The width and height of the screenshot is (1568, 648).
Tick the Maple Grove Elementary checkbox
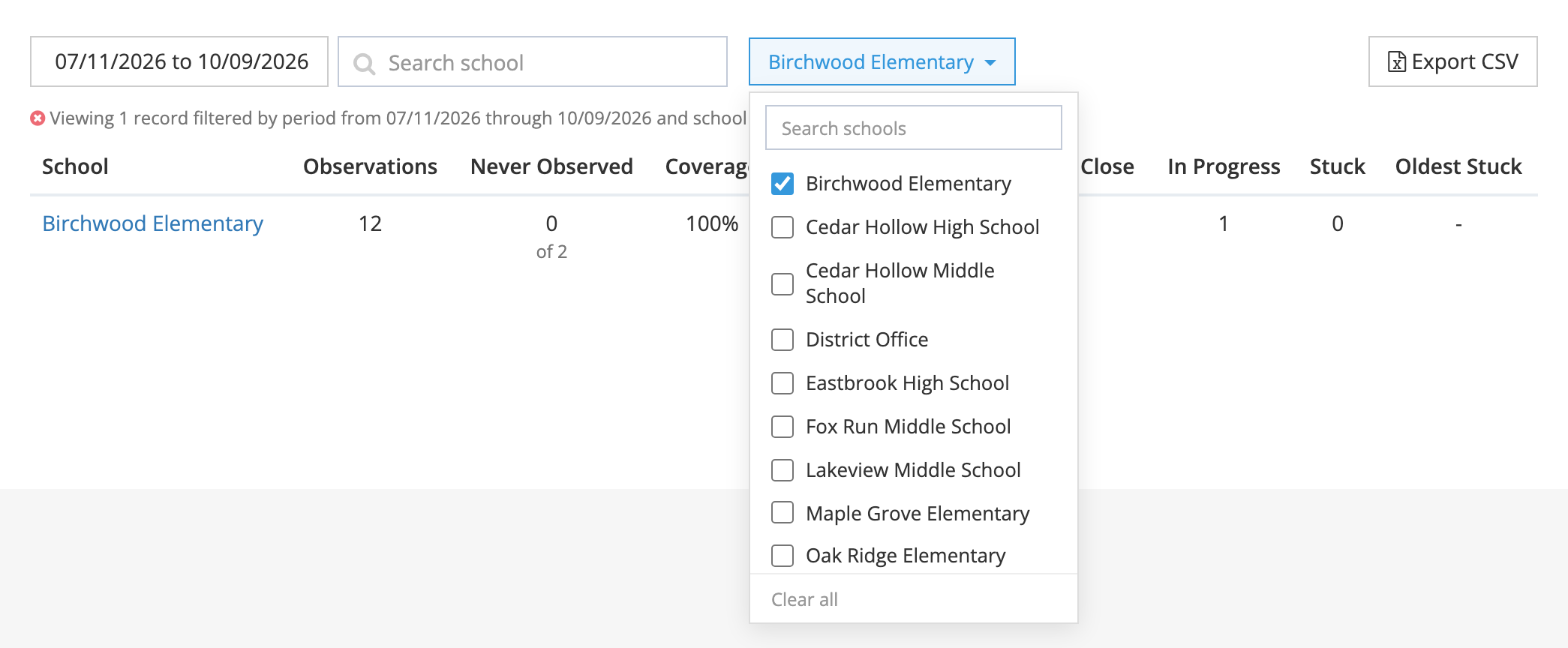(782, 512)
